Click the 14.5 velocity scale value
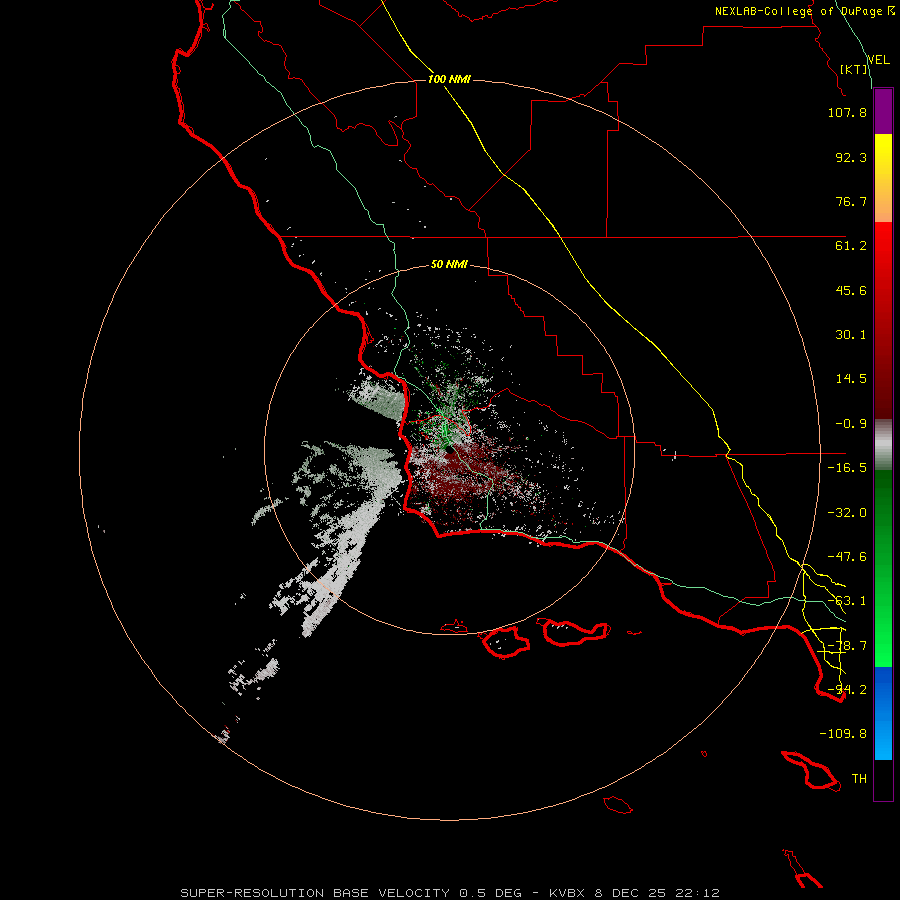Viewport: 900px width, 900px height. click(x=851, y=379)
